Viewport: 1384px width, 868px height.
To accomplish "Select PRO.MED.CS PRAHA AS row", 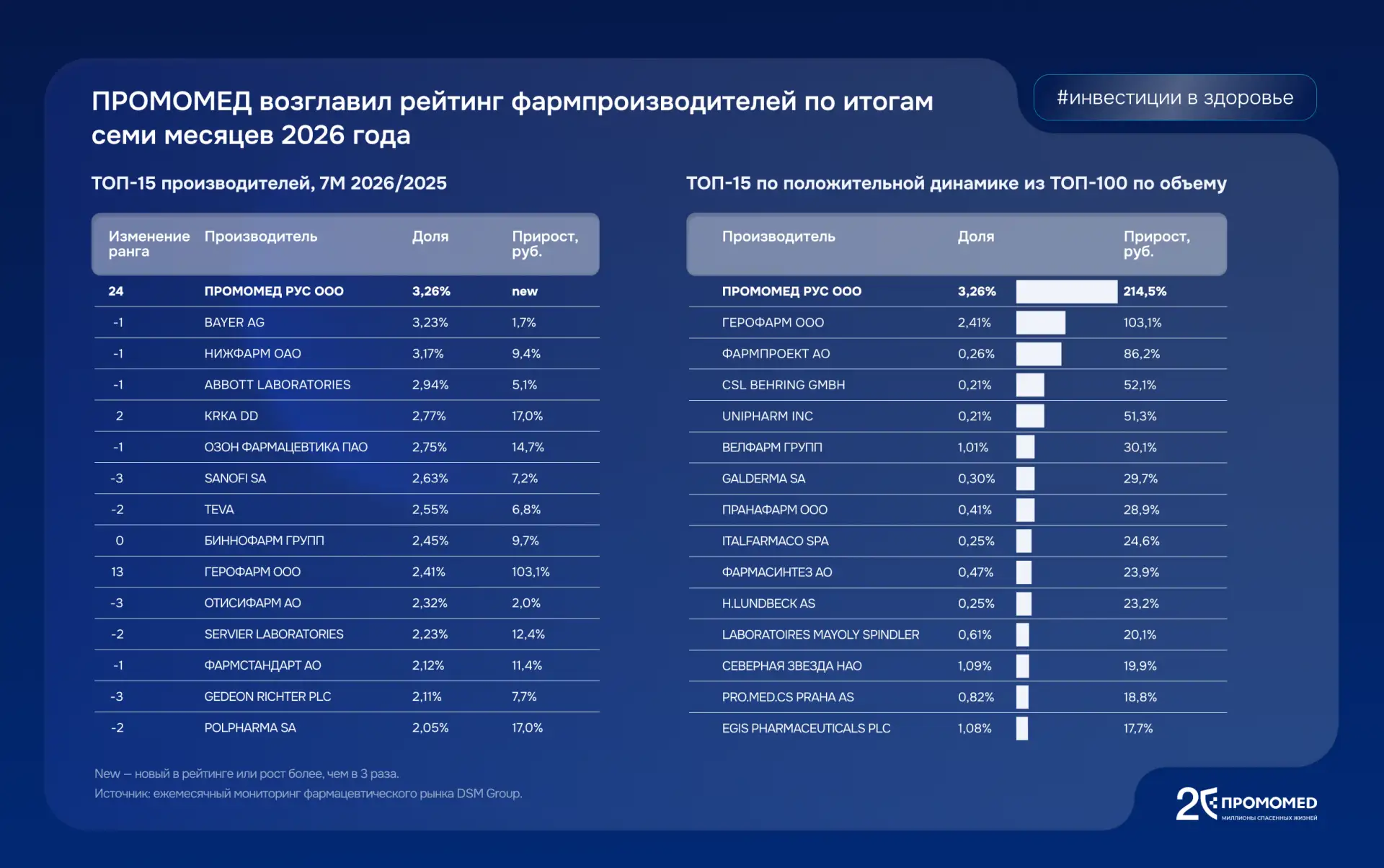I will 788,697.
